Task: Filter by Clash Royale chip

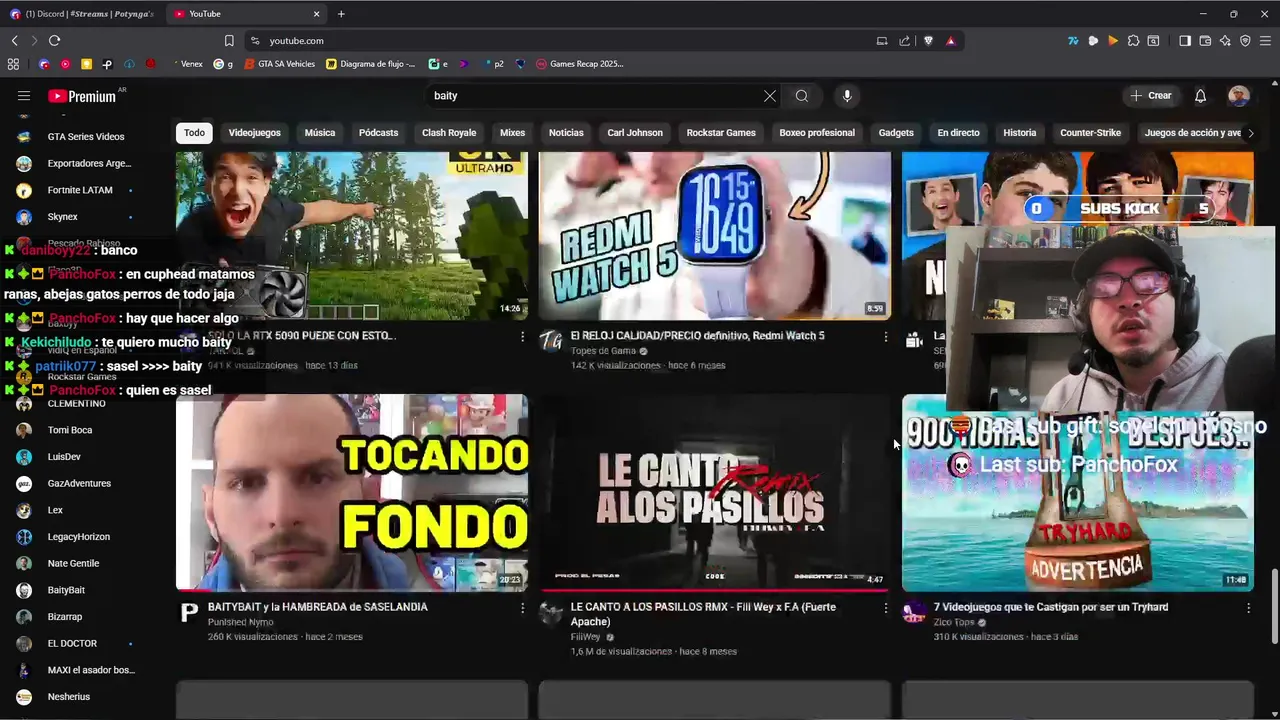Action: coord(449,133)
